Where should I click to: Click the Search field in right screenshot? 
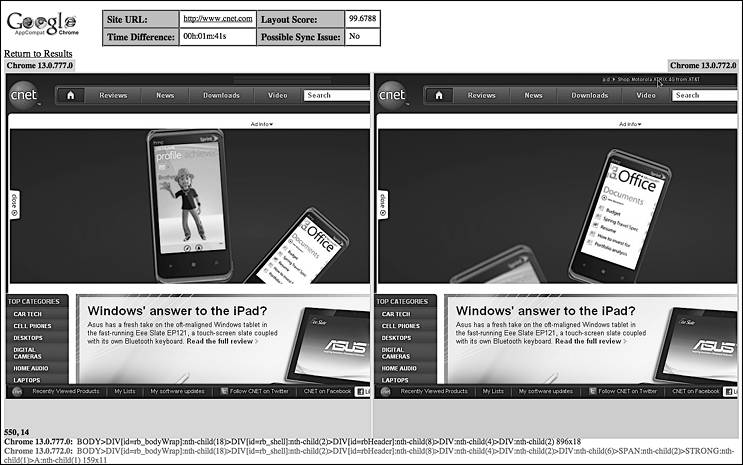[704, 95]
